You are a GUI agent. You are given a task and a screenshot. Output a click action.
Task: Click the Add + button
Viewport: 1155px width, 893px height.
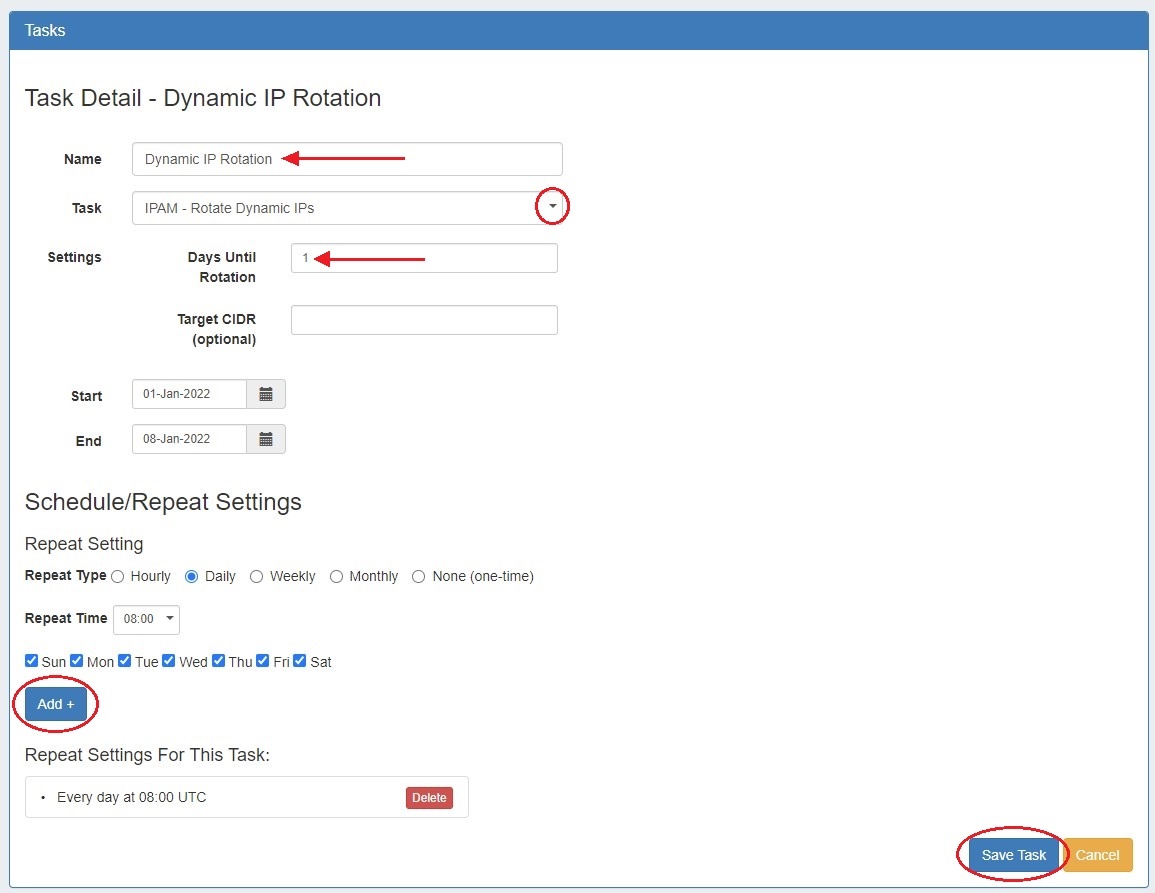[x=56, y=704]
